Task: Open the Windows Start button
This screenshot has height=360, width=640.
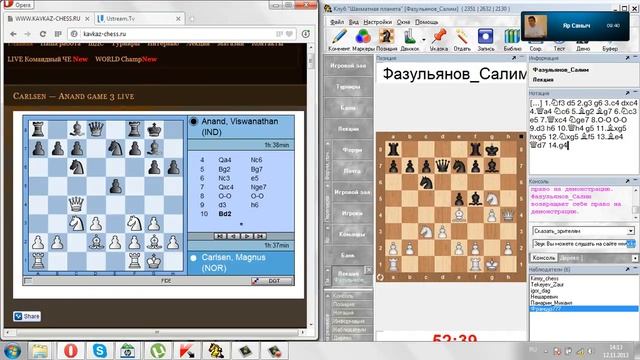Action: (12, 351)
